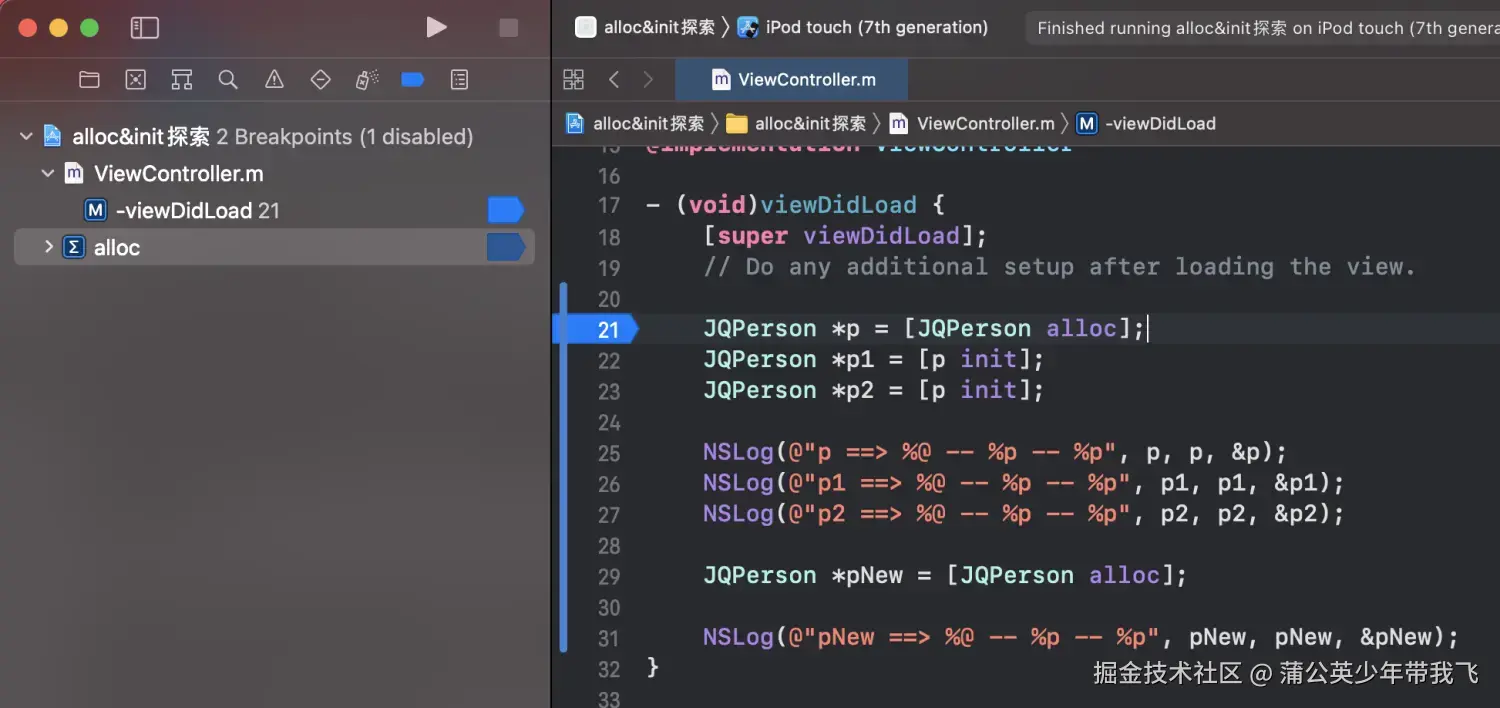The height and width of the screenshot is (708, 1500).
Task: Toggle the line 21 gutter breakpoint
Action: (596, 329)
